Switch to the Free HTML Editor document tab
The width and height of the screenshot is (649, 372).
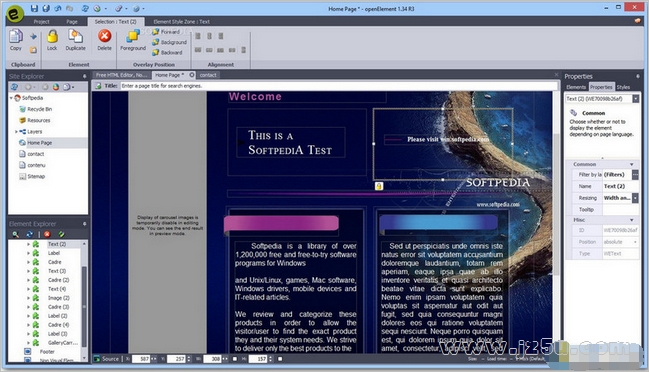tap(121, 75)
